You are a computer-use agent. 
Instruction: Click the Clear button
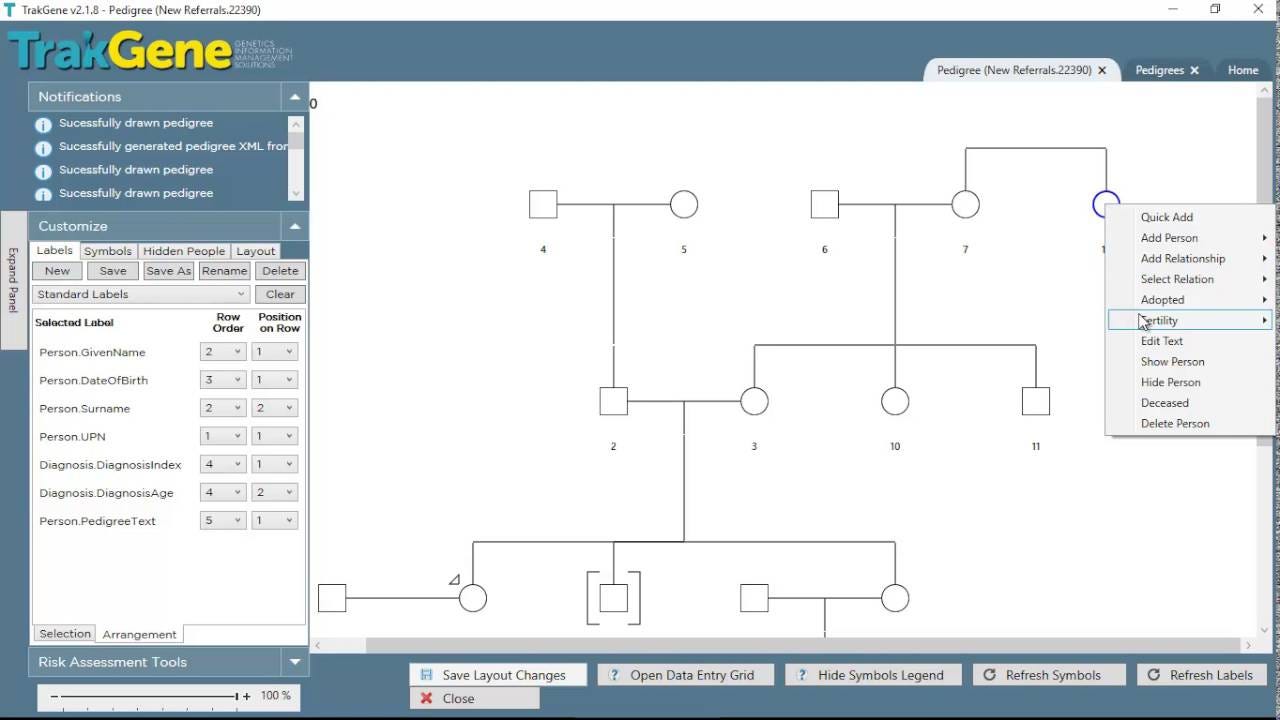(280, 294)
